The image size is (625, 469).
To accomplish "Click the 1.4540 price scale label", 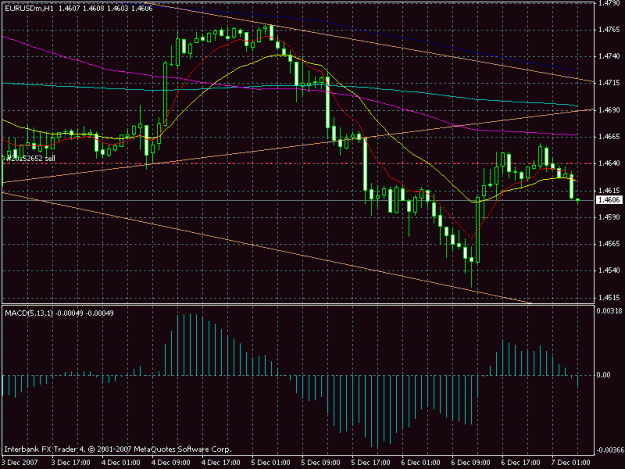I will [609, 271].
